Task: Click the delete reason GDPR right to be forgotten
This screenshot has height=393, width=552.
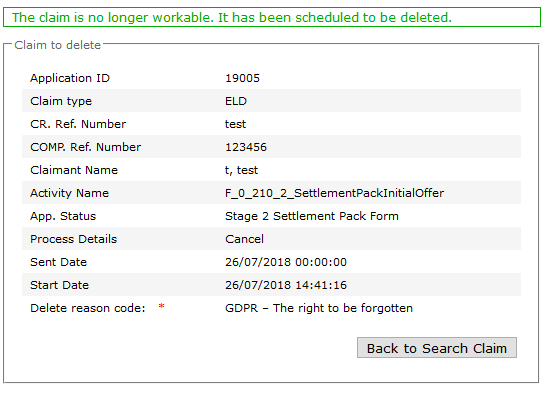Action: 319,308
